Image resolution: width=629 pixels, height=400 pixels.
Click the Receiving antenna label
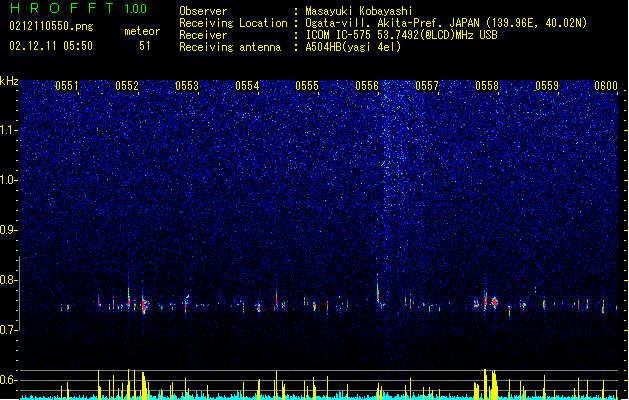(x=230, y=47)
